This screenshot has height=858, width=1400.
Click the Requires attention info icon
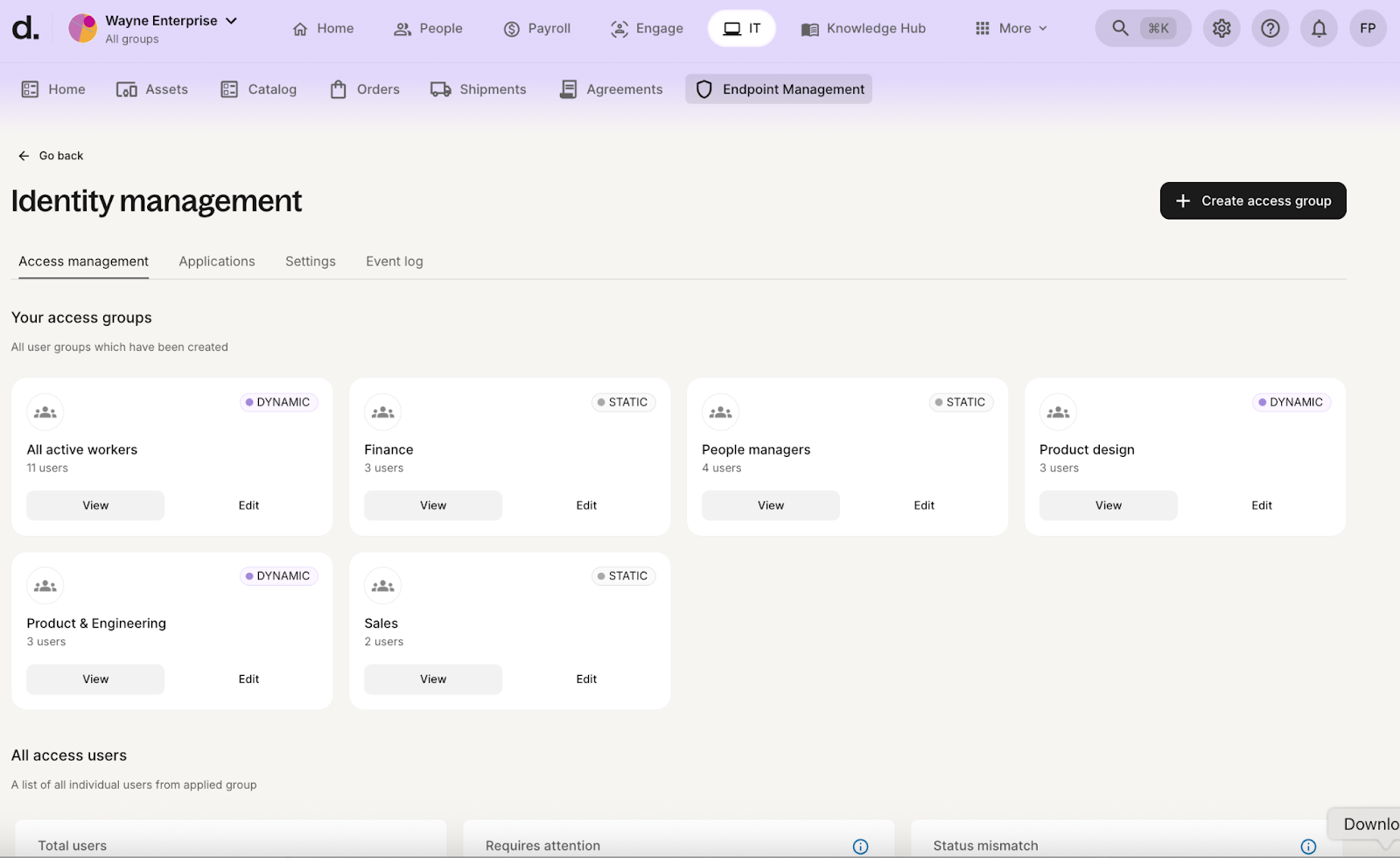point(860,846)
